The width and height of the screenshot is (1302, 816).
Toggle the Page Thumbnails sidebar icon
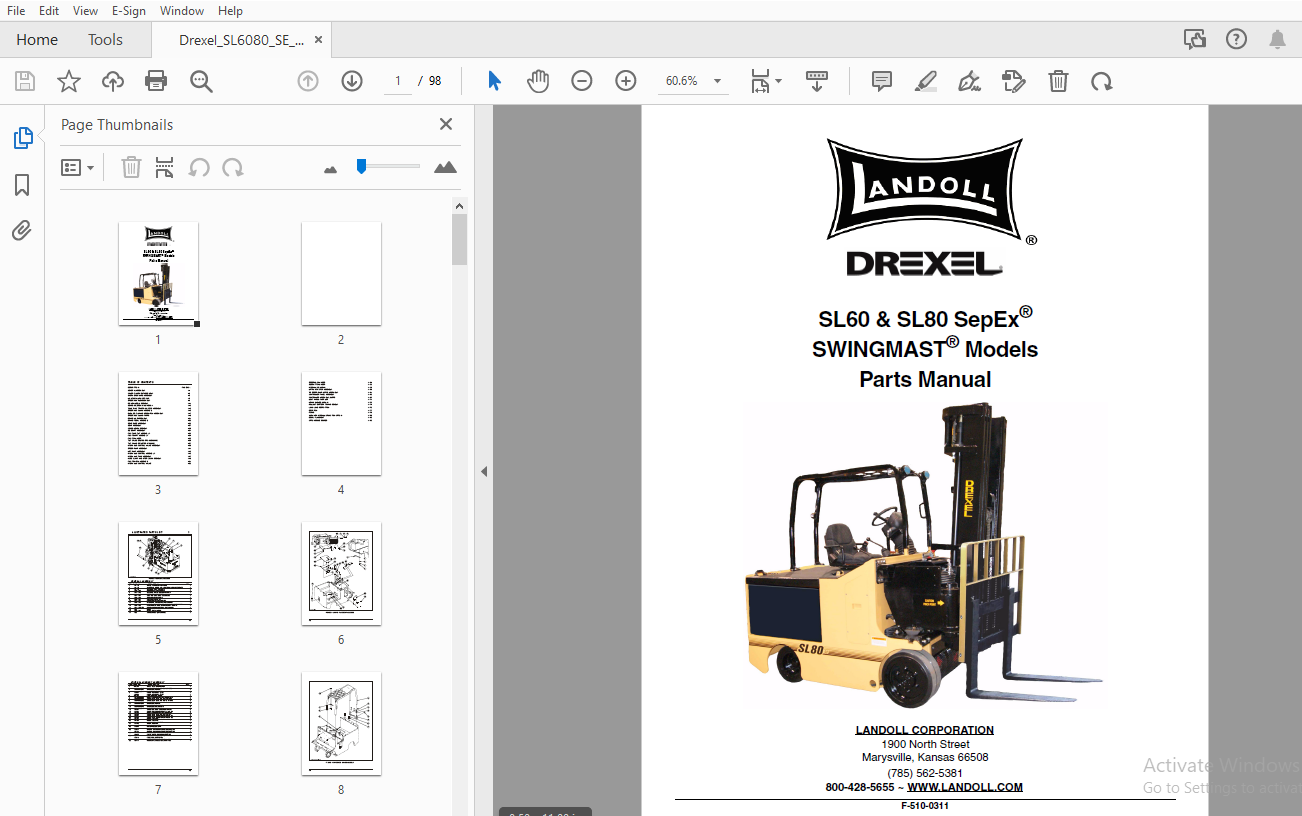pos(22,138)
